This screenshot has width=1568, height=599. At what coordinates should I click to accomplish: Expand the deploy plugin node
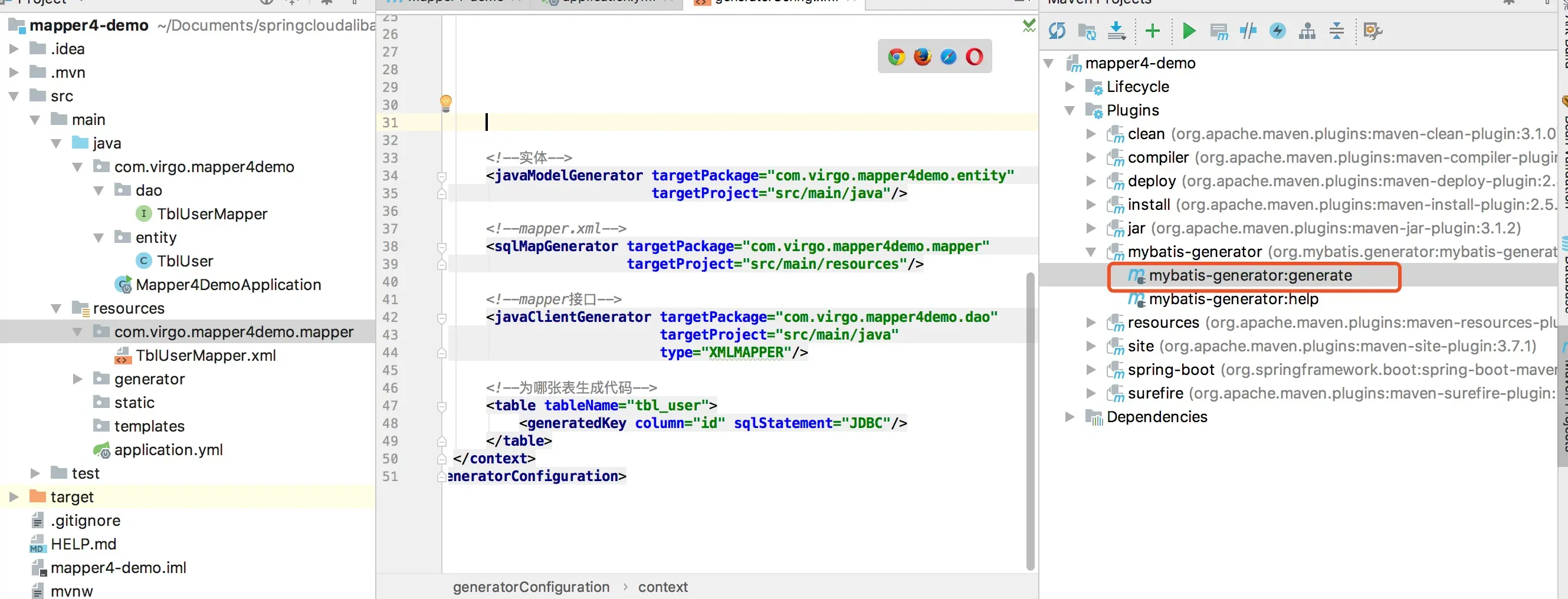[1091, 180]
